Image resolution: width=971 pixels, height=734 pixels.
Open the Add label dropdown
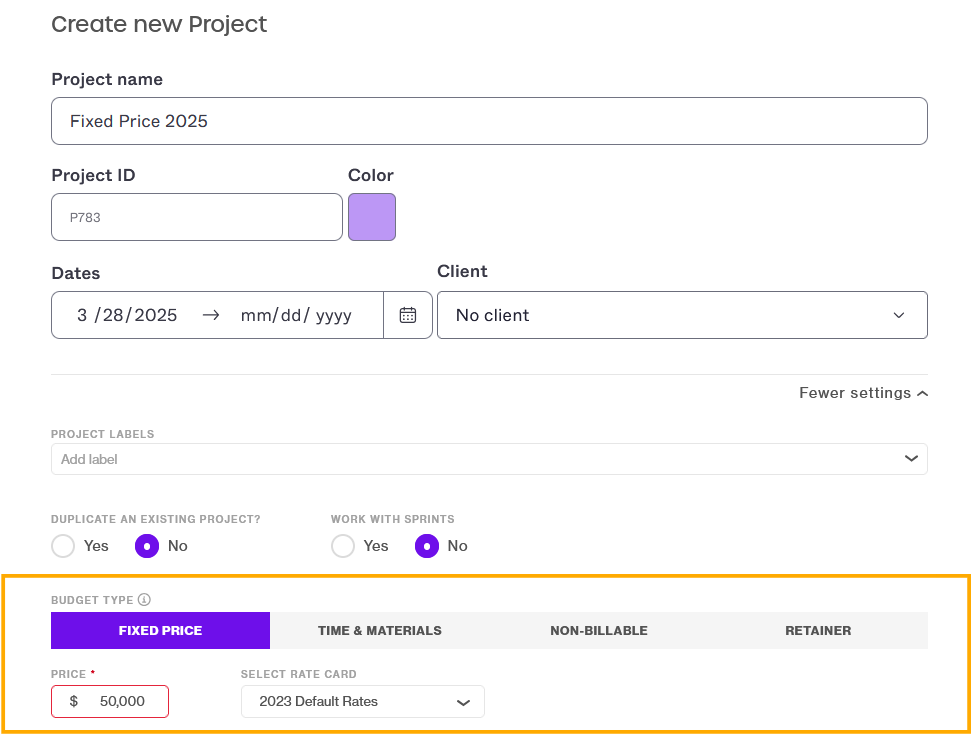489,459
